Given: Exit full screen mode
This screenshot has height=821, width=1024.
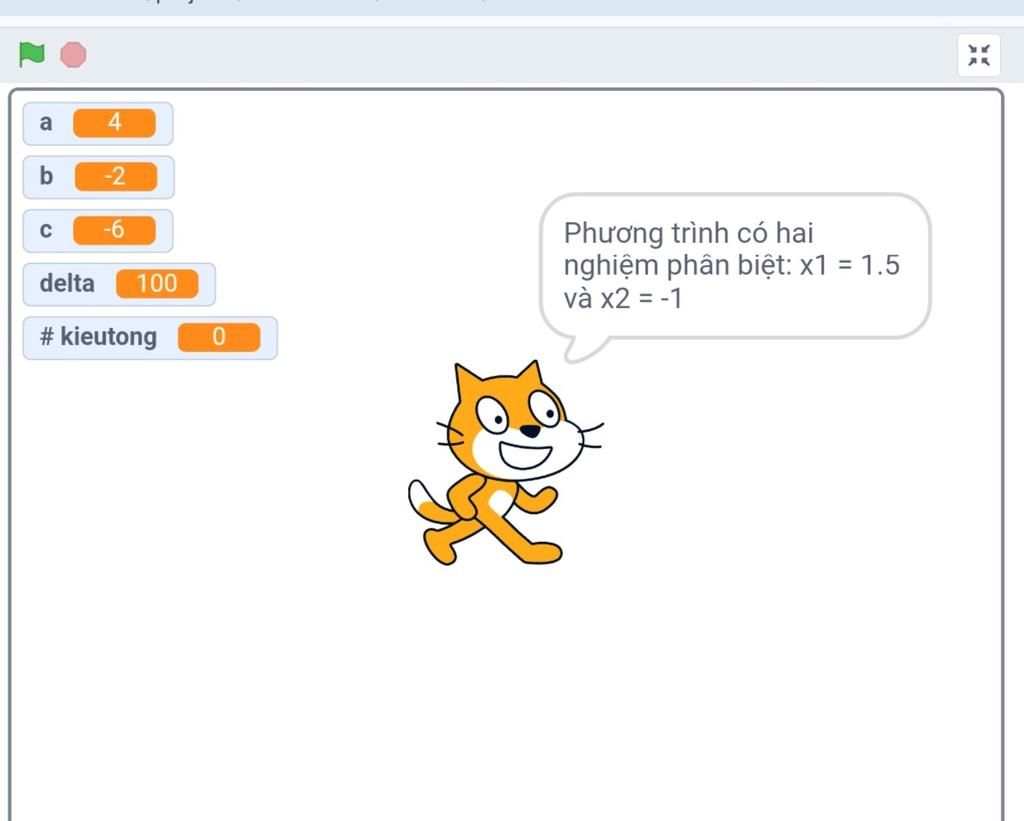Looking at the screenshot, I should 978,55.
